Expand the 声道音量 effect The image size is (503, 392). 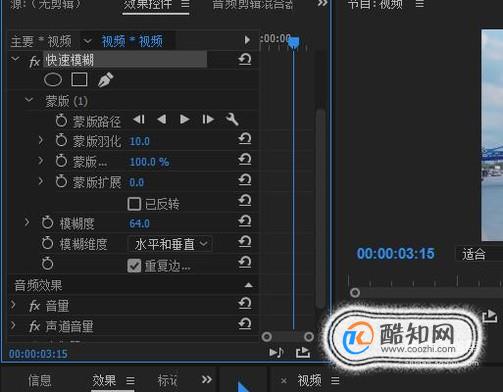(x=13, y=325)
